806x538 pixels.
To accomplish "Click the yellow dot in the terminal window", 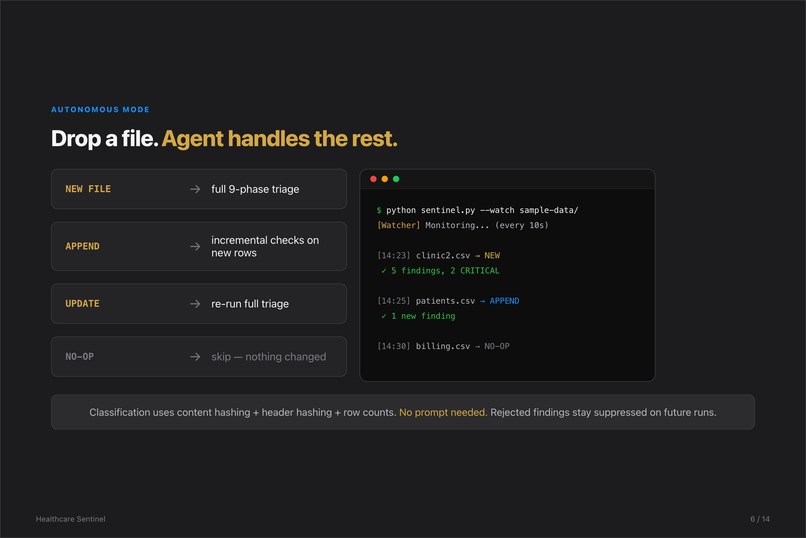I will [384, 179].
